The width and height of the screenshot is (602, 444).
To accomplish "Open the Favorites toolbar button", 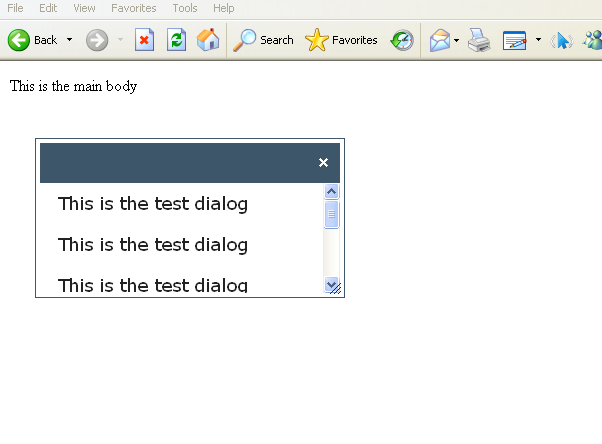I will [342, 40].
